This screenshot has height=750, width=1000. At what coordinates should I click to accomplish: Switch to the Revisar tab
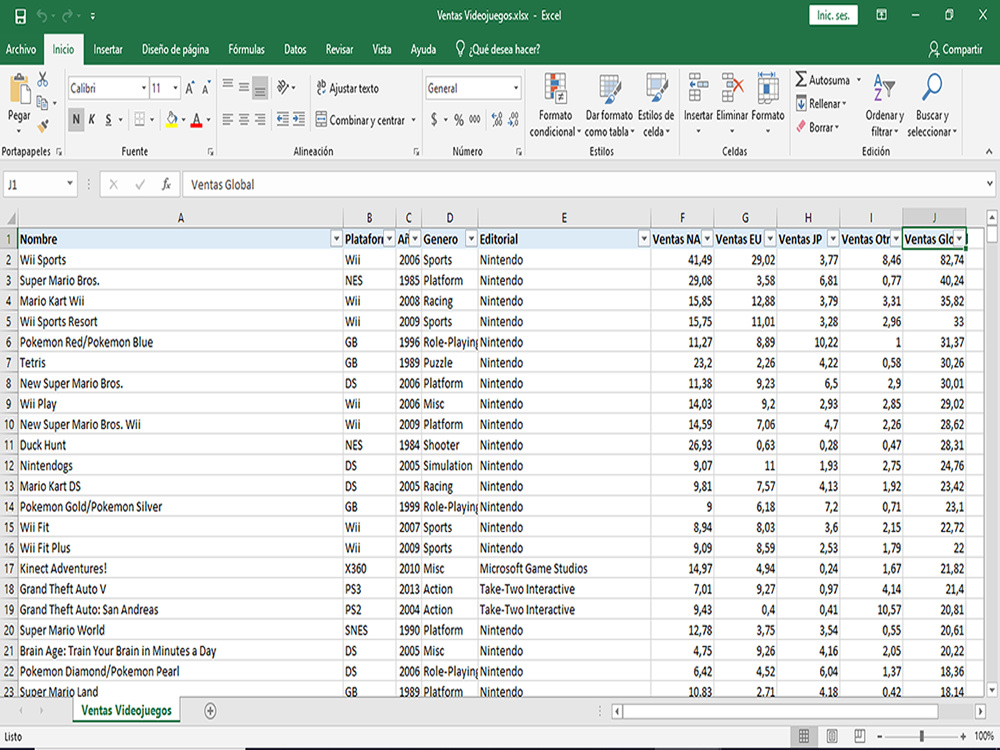coord(339,49)
